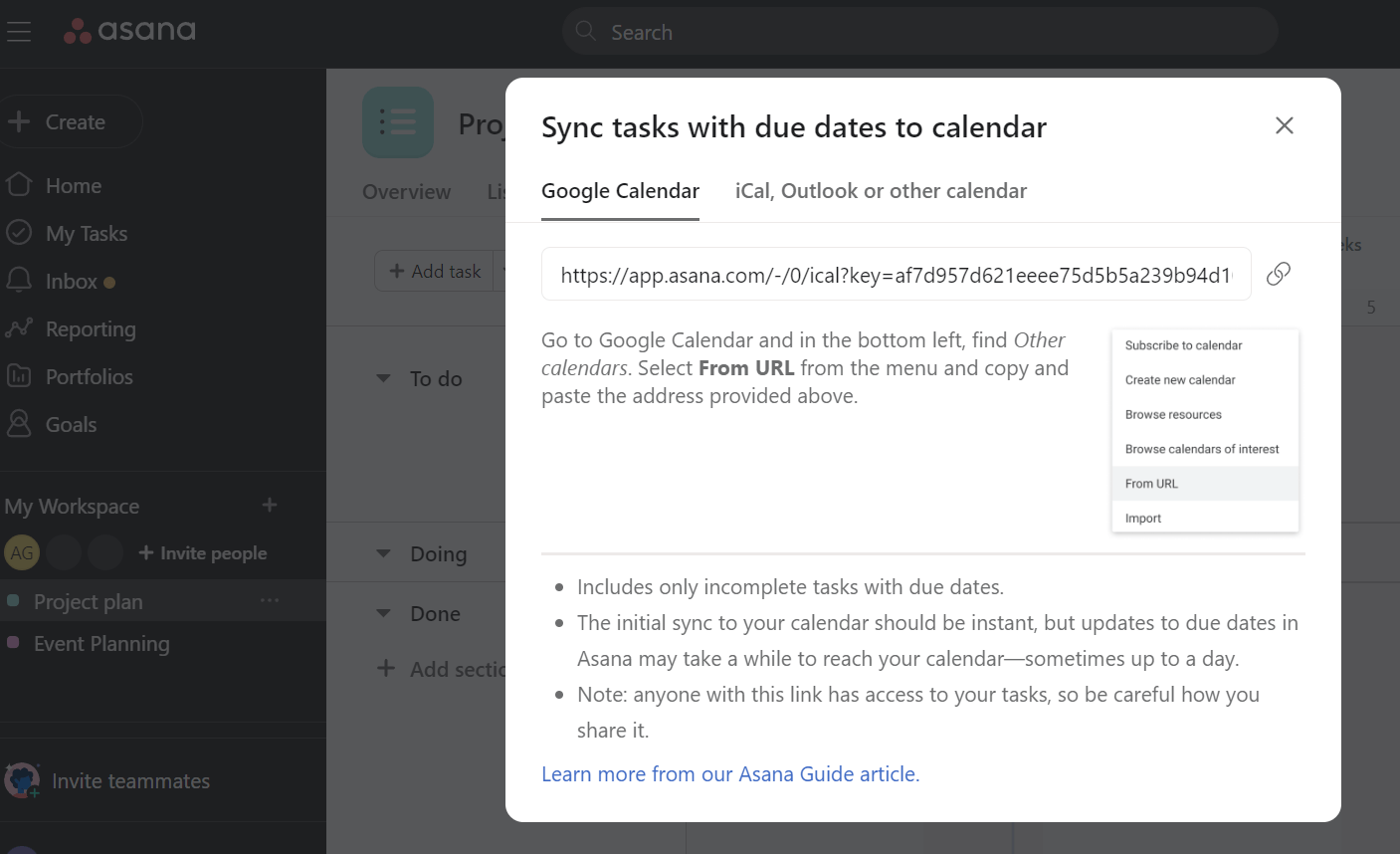Open the Reporting page
This screenshot has height=854, width=1400.
coord(90,329)
